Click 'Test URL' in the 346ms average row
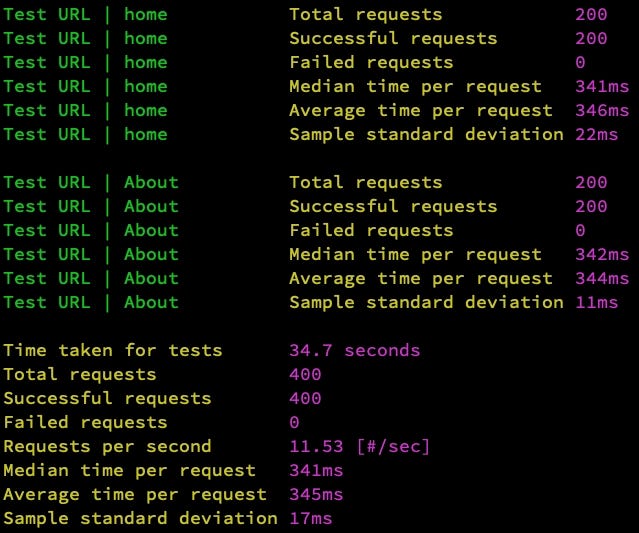 (x=47, y=111)
